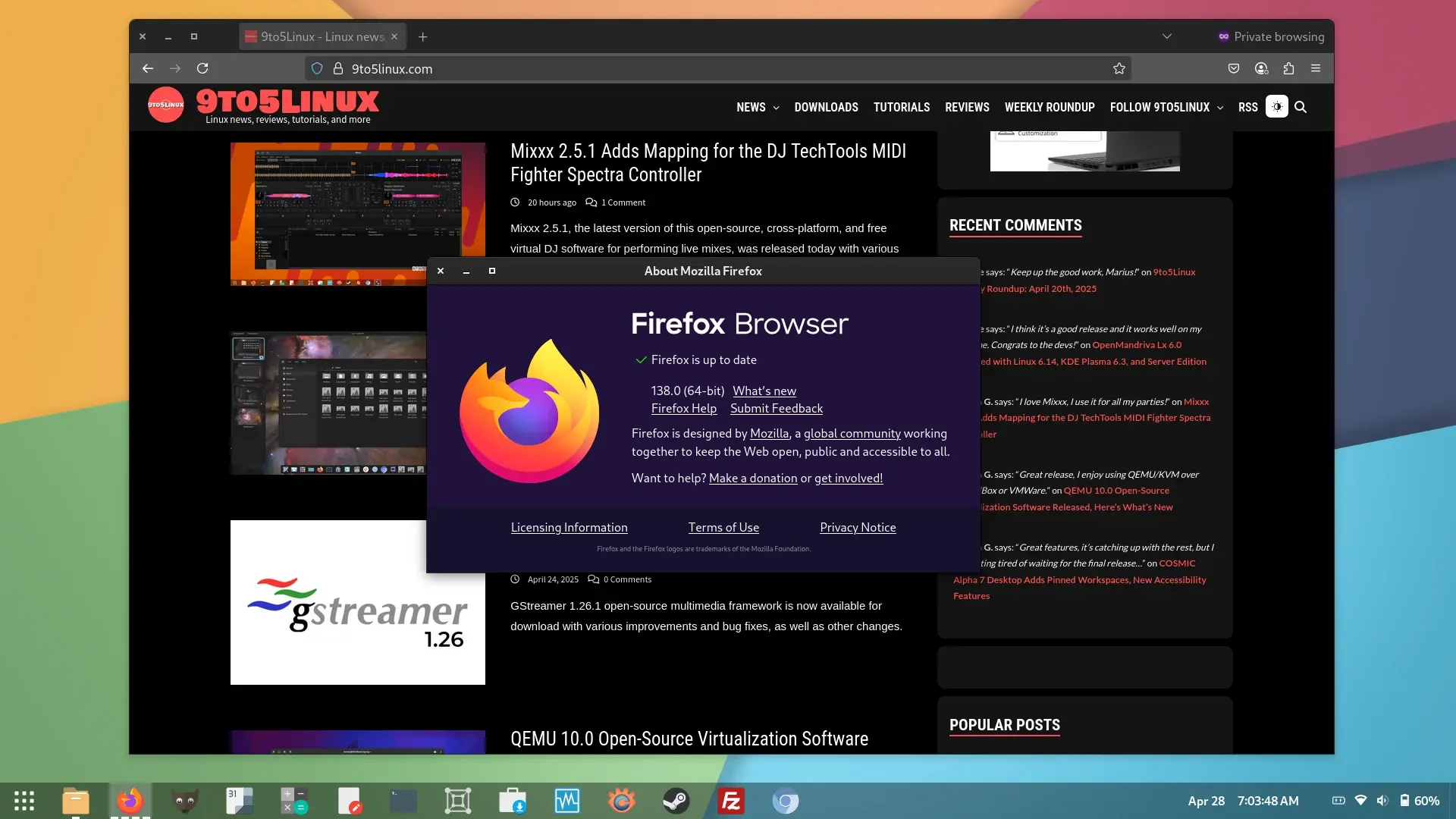Toggle the site light/dark mode button

click(x=1277, y=107)
